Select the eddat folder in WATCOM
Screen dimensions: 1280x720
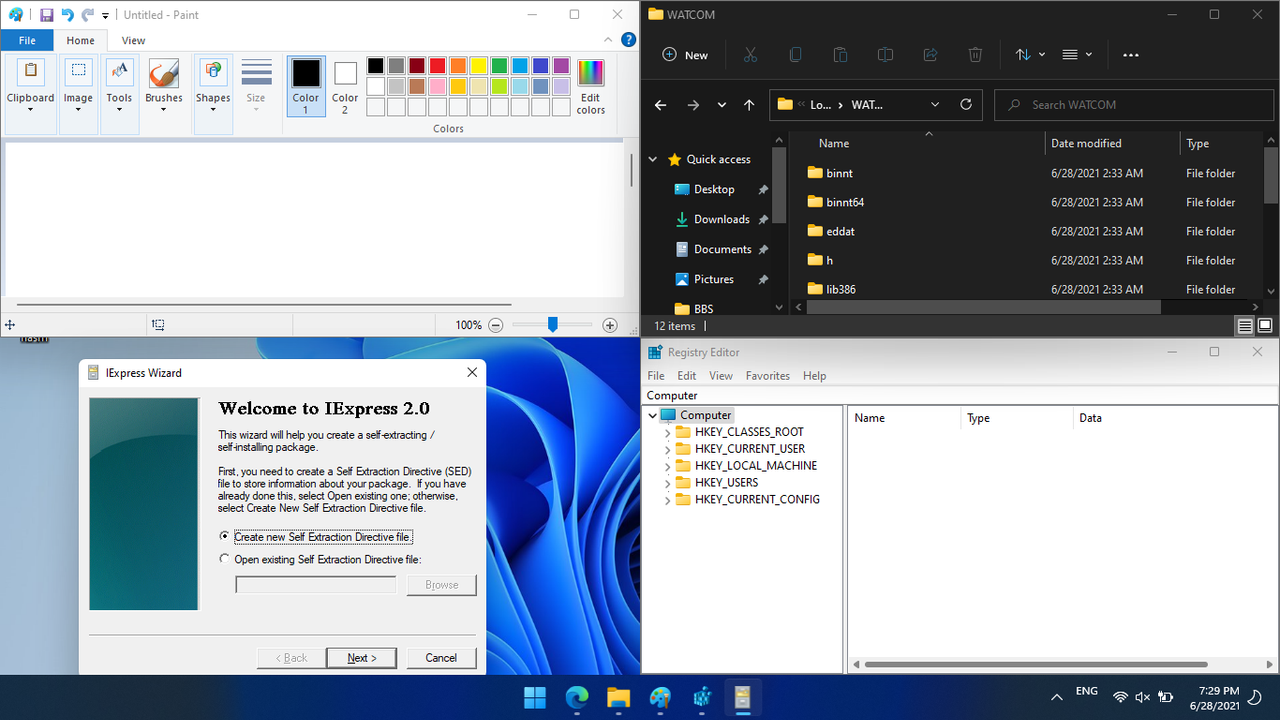pos(840,232)
